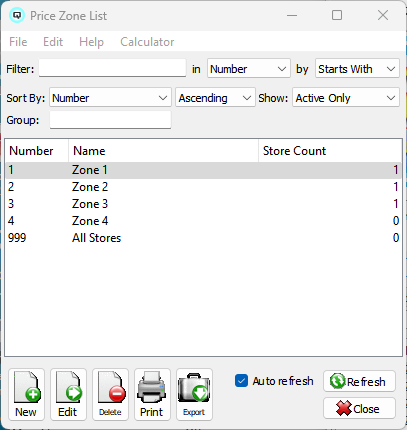Click the app icon in the title bar
The image size is (407, 430).
tap(17, 15)
